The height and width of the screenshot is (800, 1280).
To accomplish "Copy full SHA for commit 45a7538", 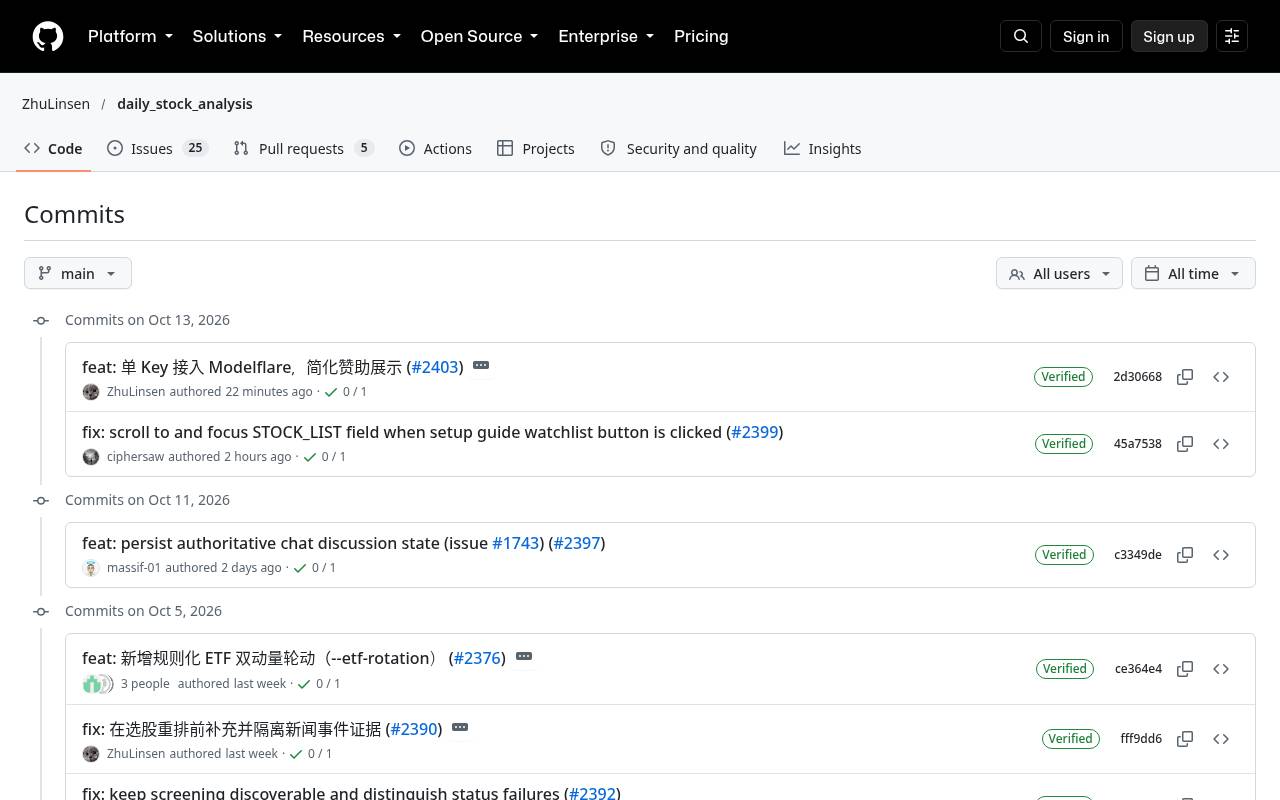I will (1185, 444).
